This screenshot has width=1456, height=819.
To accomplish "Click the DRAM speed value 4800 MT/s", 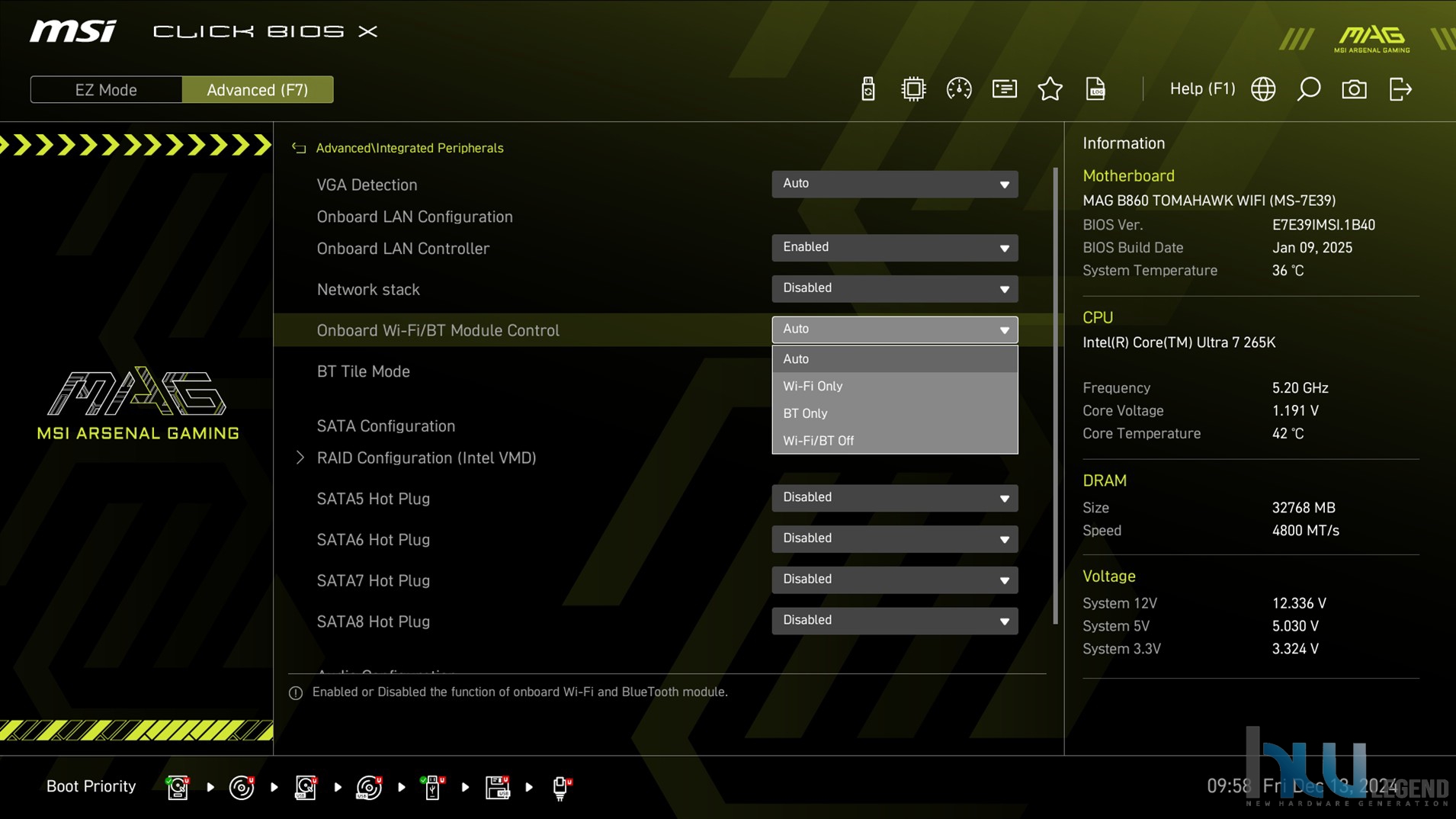I will coord(1305,531).
